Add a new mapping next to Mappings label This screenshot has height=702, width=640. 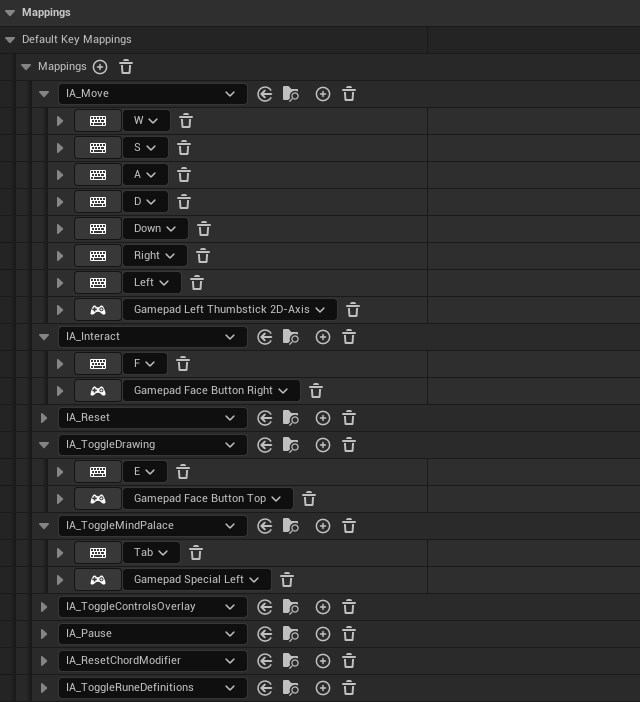100,67
